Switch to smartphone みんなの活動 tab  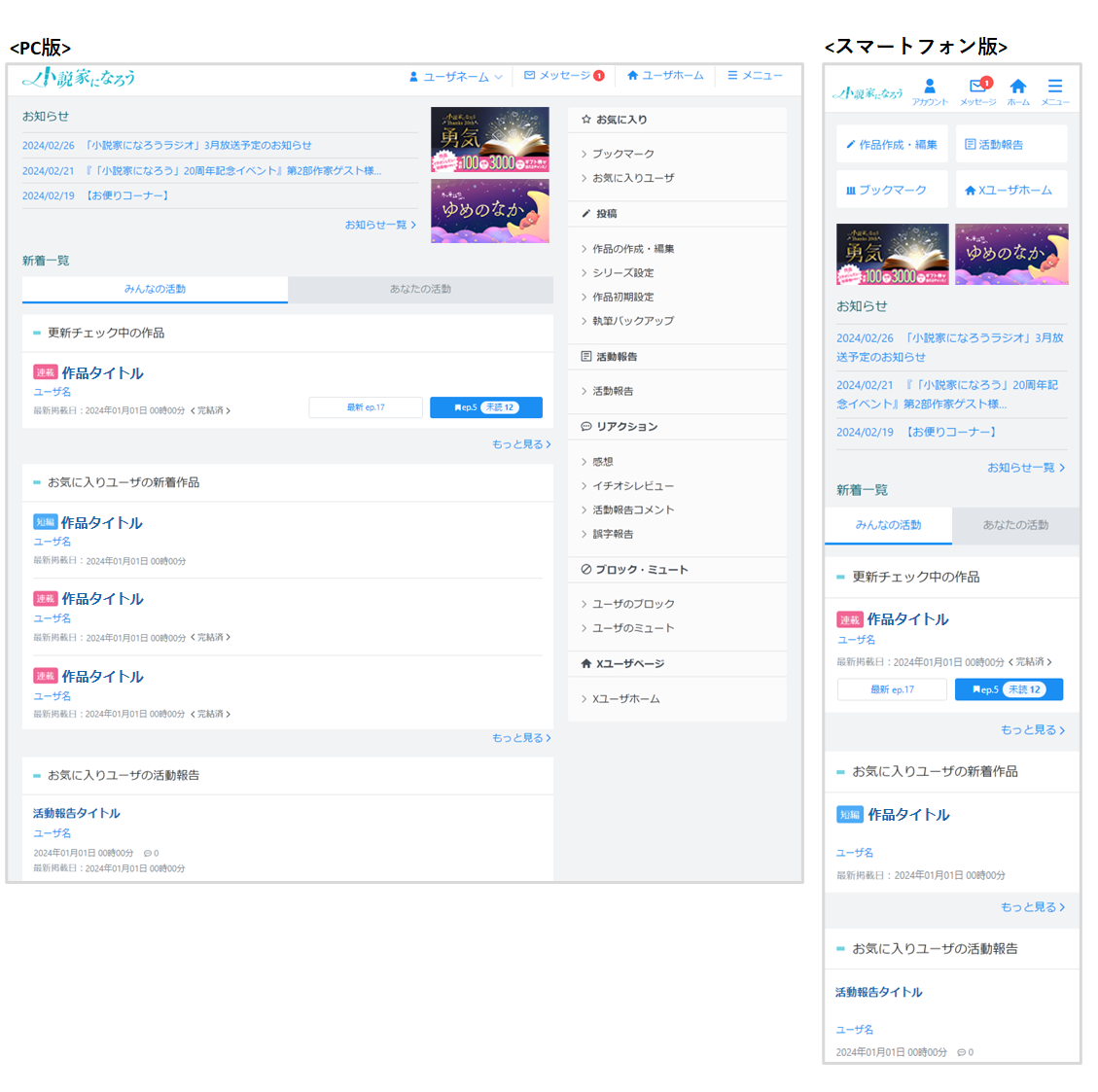point(888,525)
